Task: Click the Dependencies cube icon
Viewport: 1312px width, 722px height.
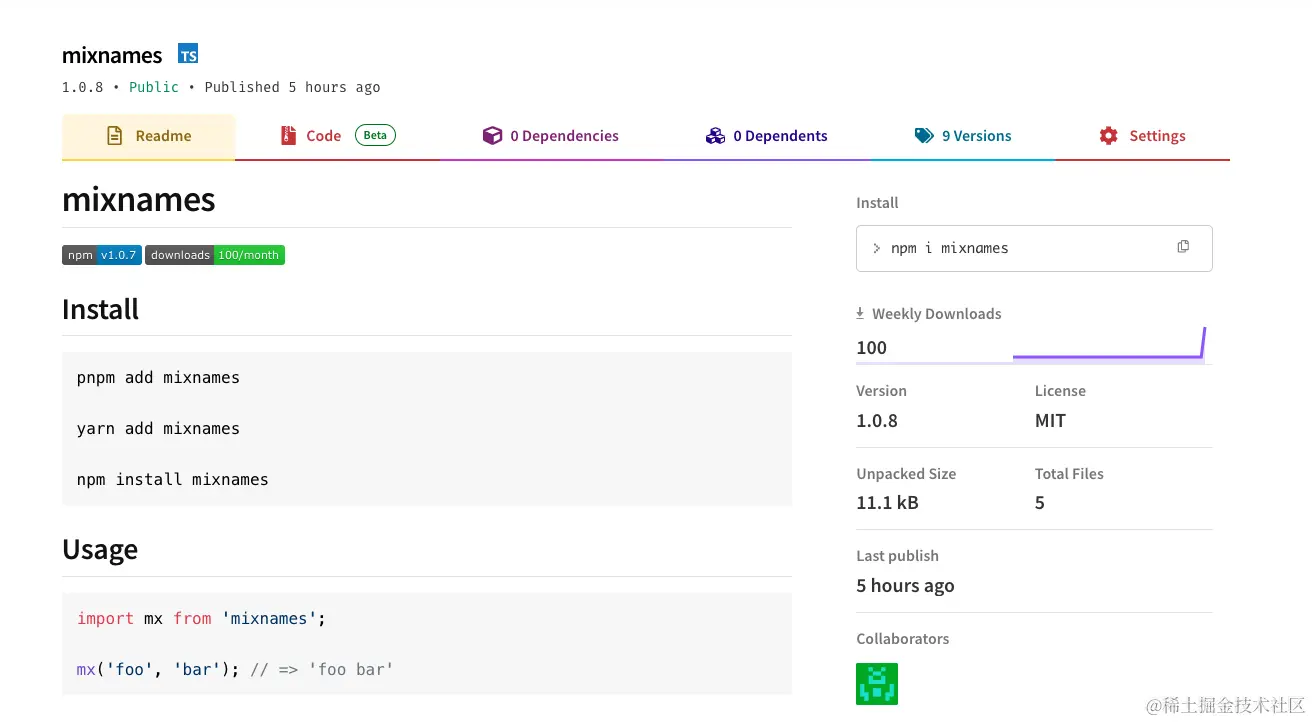Action: (492, 136)
